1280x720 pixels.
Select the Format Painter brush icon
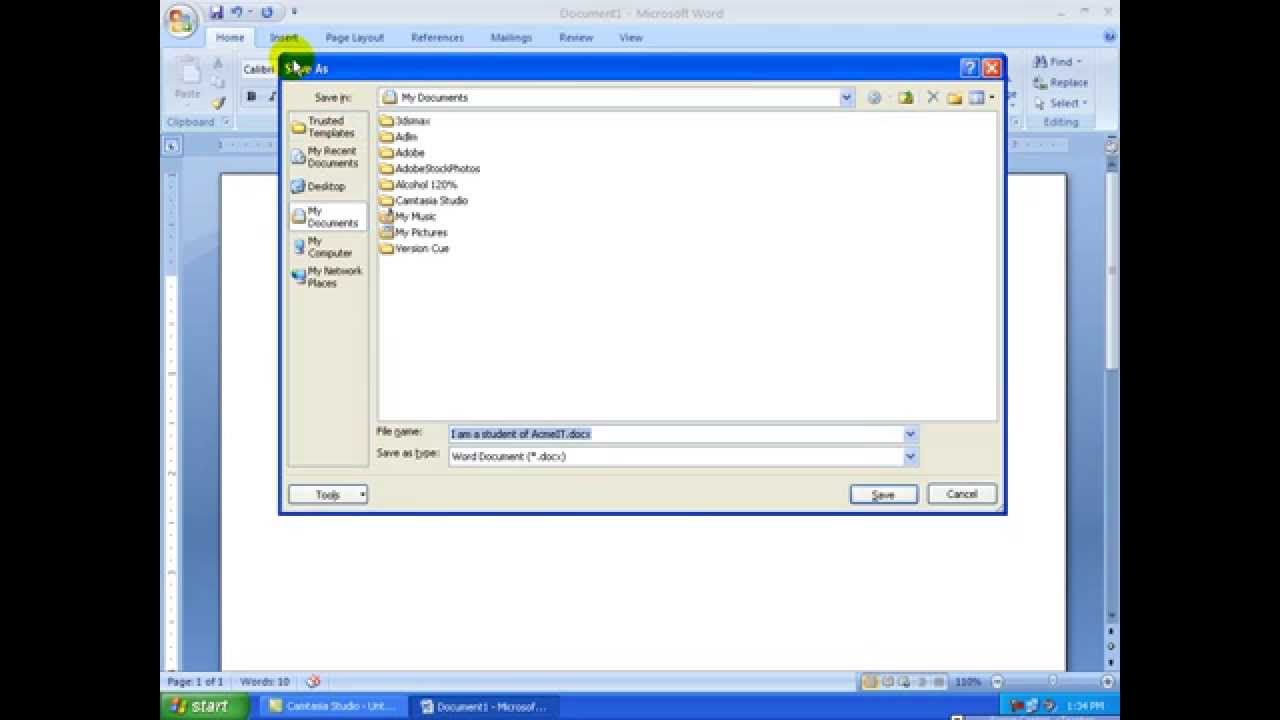coord(218,103)
